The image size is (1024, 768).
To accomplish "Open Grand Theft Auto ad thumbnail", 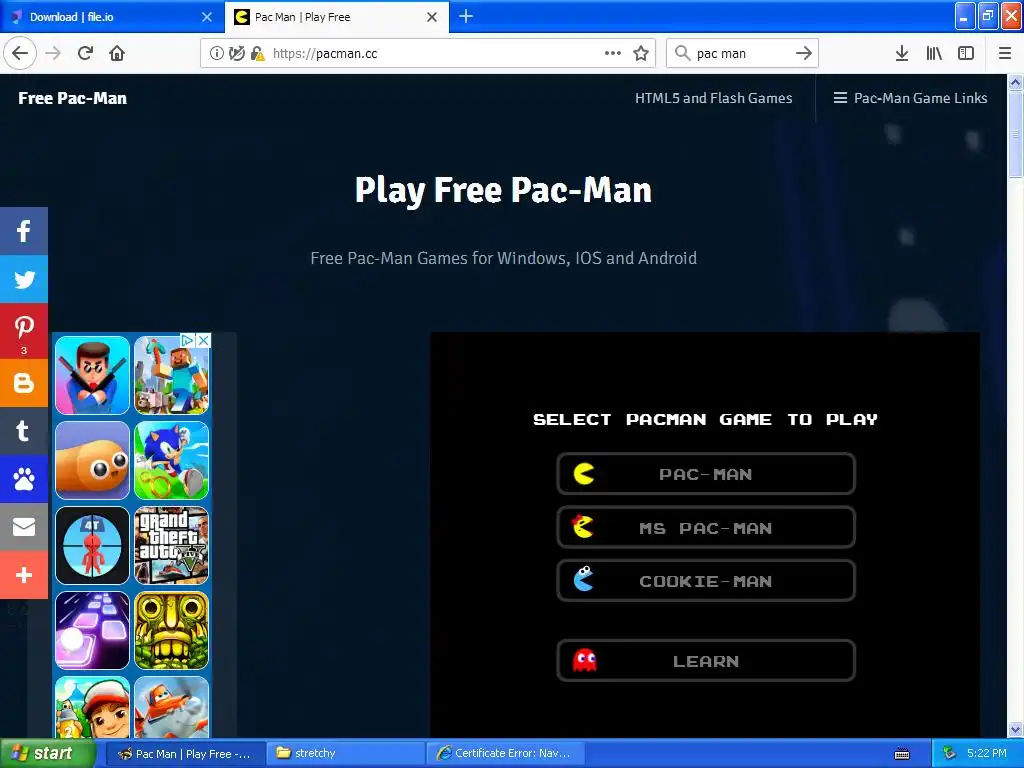I will tap(171, 545).
